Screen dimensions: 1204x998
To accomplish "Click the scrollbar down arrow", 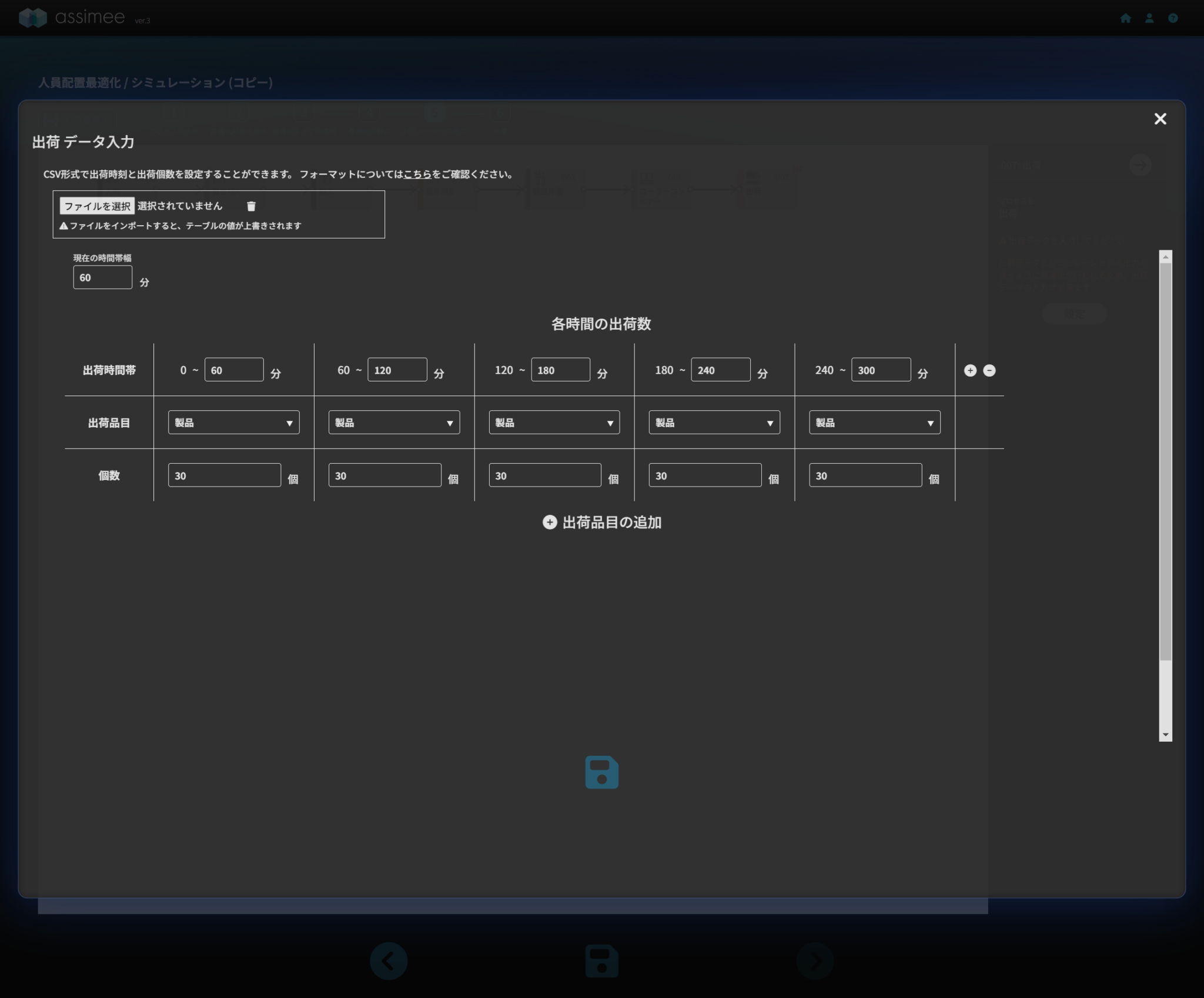I will pyautogui.click(x=1165, y=735).
